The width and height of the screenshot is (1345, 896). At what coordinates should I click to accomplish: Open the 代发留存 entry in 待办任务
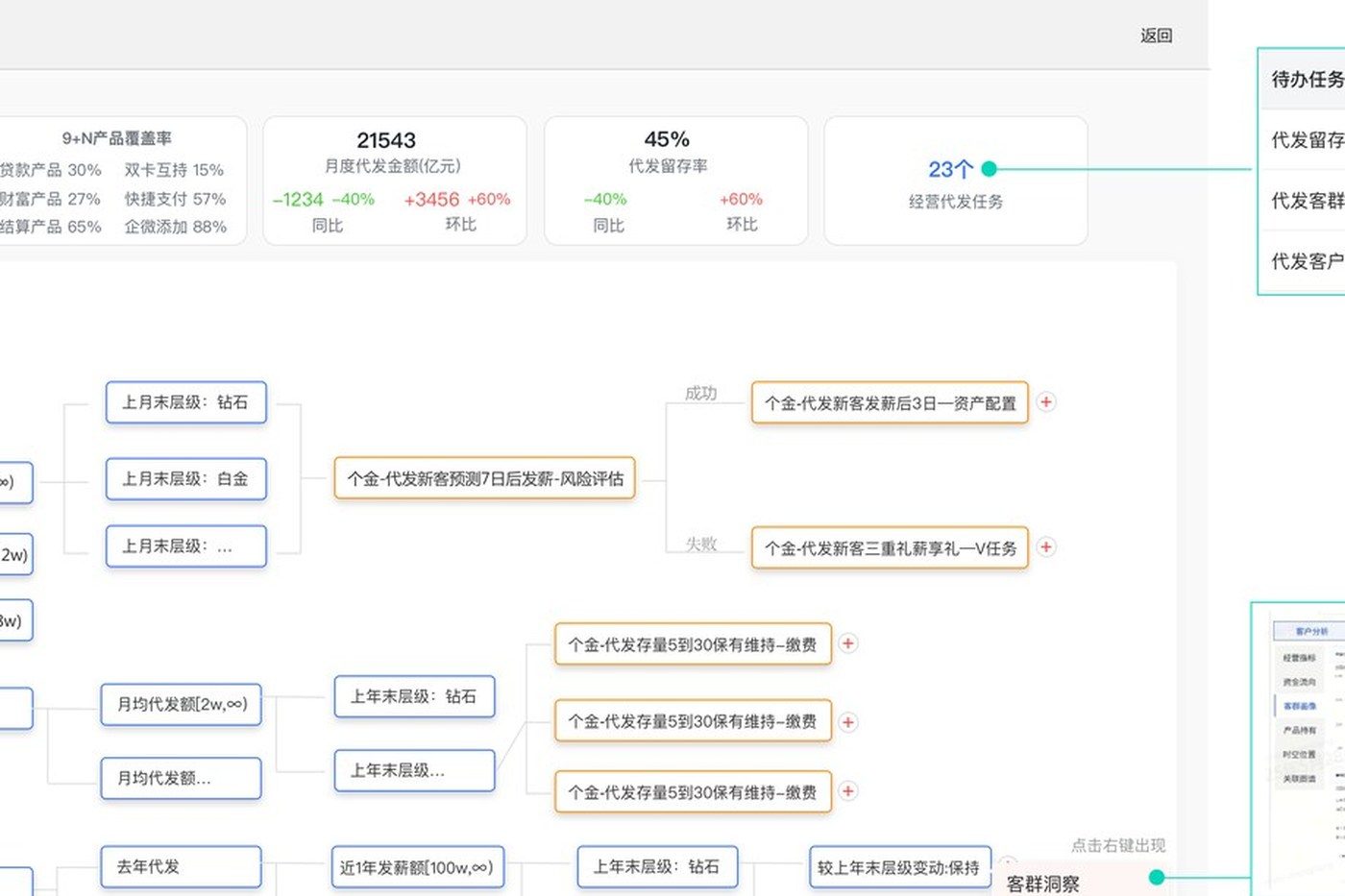pos(1307,140)
